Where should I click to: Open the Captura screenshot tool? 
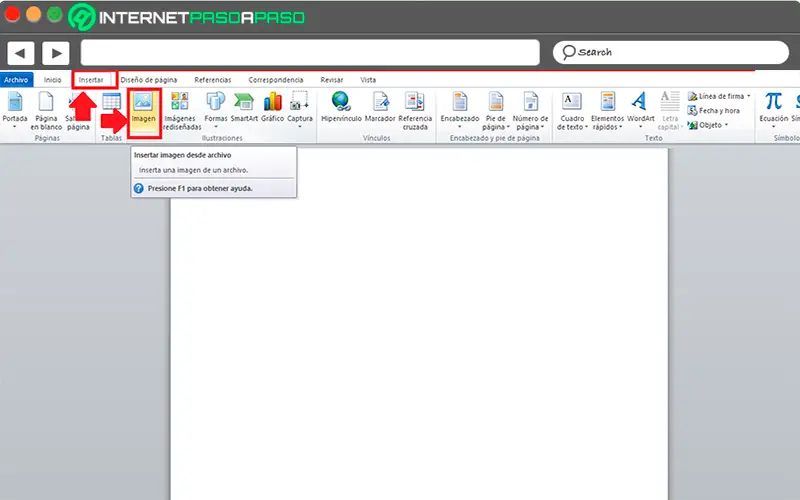(x=299, y=110)
